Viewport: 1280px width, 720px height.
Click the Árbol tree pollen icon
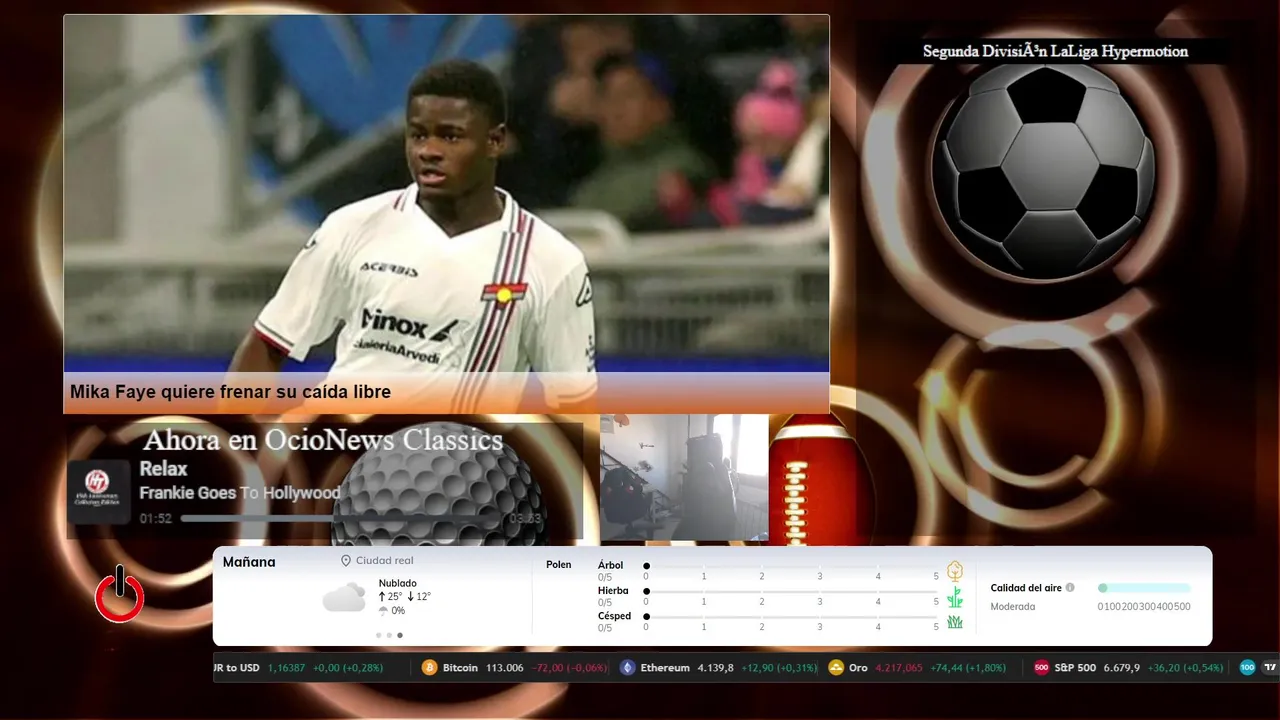955,571
